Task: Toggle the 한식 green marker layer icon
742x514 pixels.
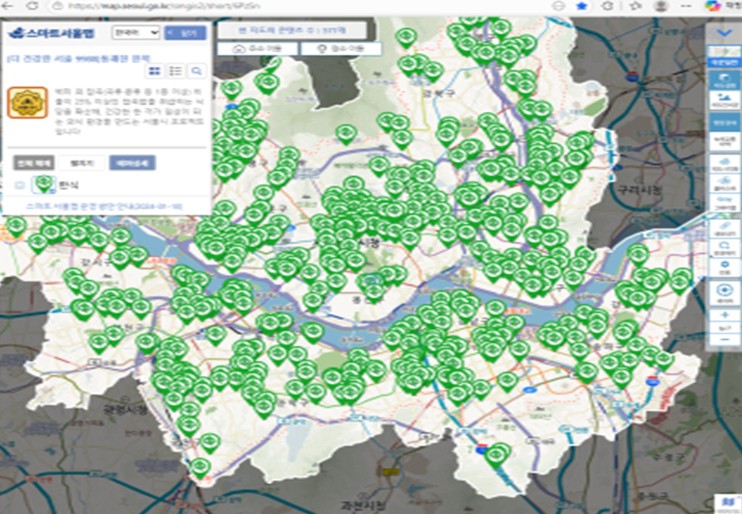Action: [43, 184]
